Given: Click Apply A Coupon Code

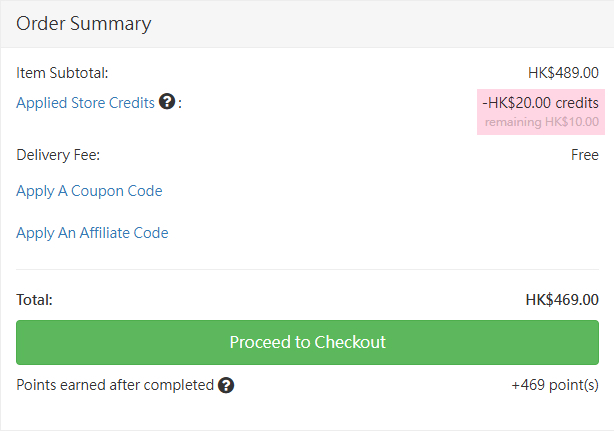Looking at the screenshot, I should [89, 191].
